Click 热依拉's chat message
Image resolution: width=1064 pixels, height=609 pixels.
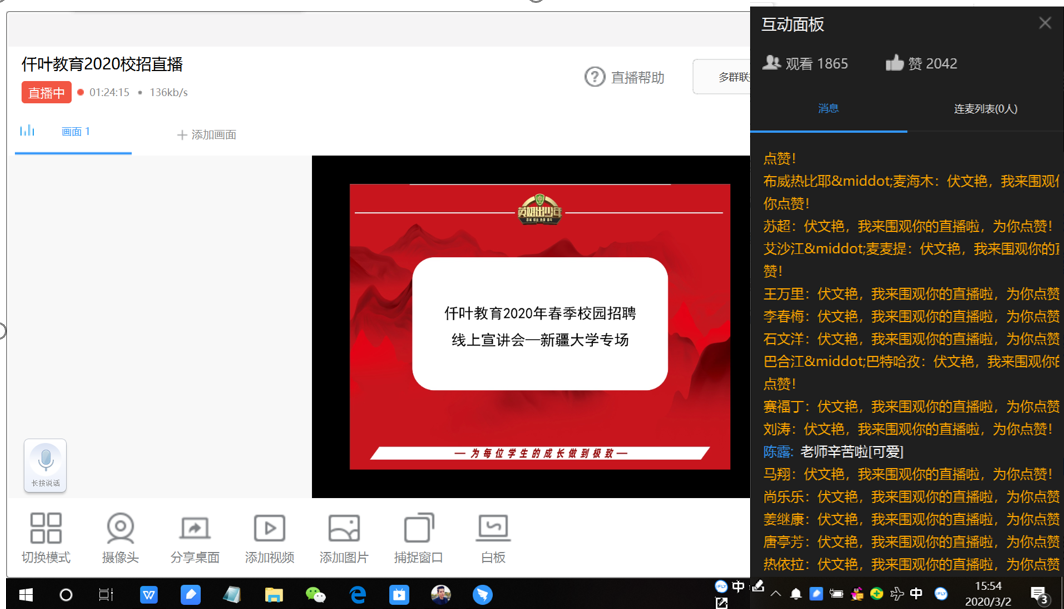coord(911,564)
